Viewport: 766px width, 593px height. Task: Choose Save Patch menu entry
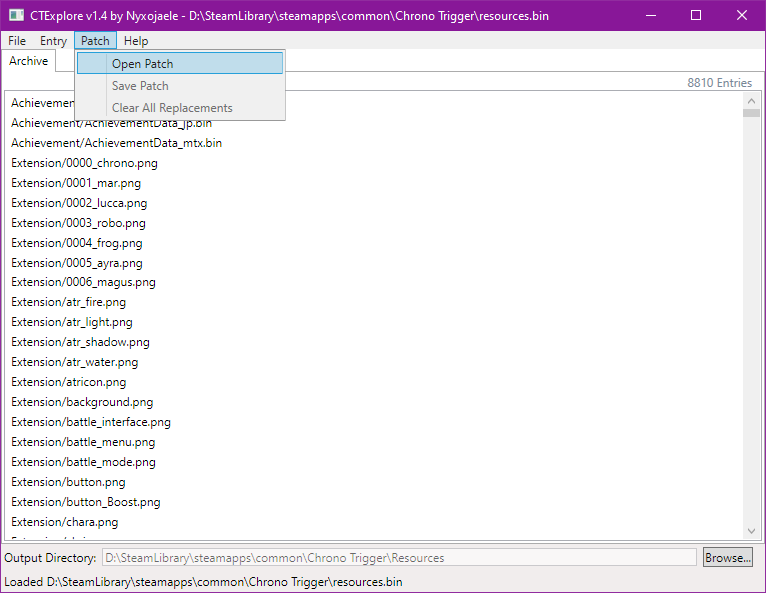pyautogui.click(x=180, y=85)
